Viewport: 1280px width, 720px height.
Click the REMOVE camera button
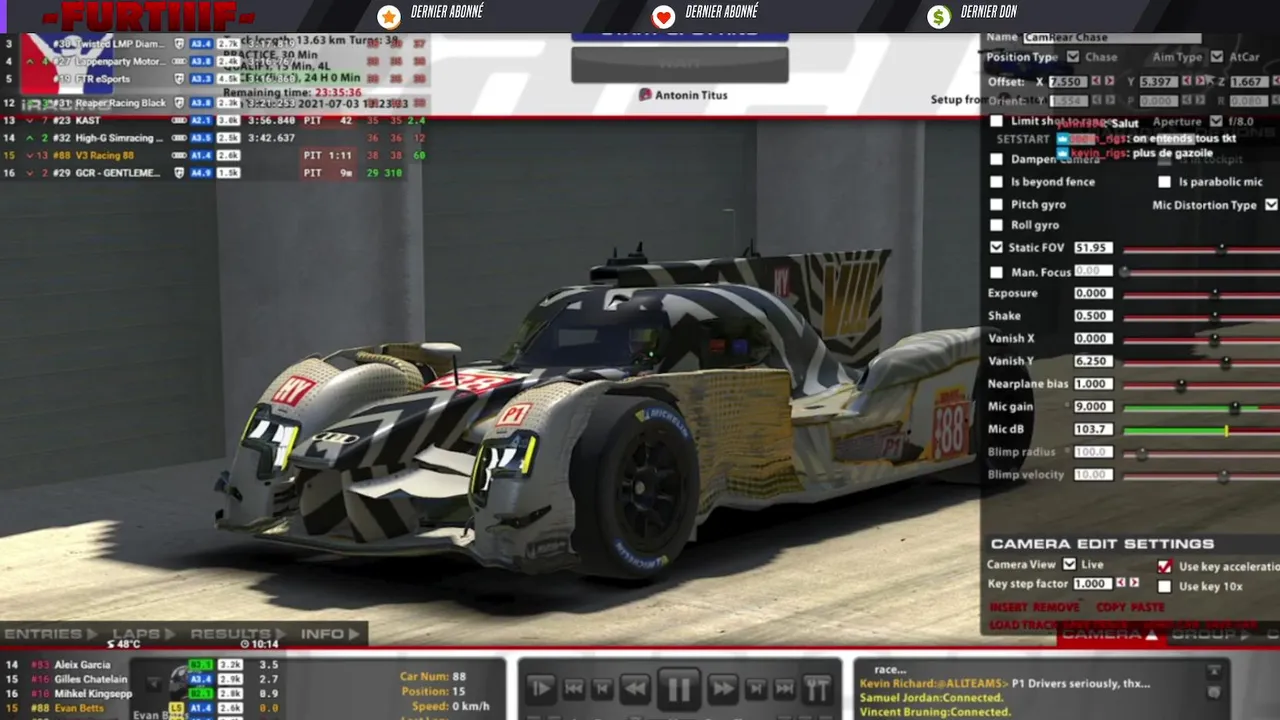1056,607
